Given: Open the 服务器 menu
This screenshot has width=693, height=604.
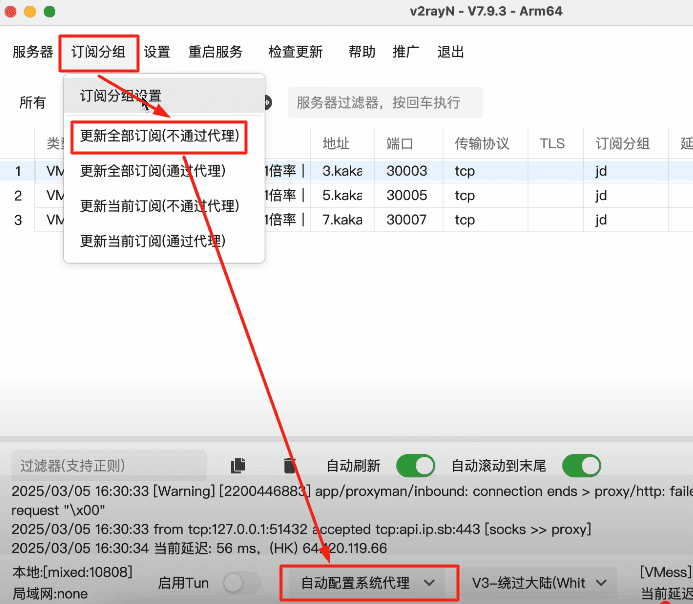Looking at the screenshot, I should [x=33, y=52].
